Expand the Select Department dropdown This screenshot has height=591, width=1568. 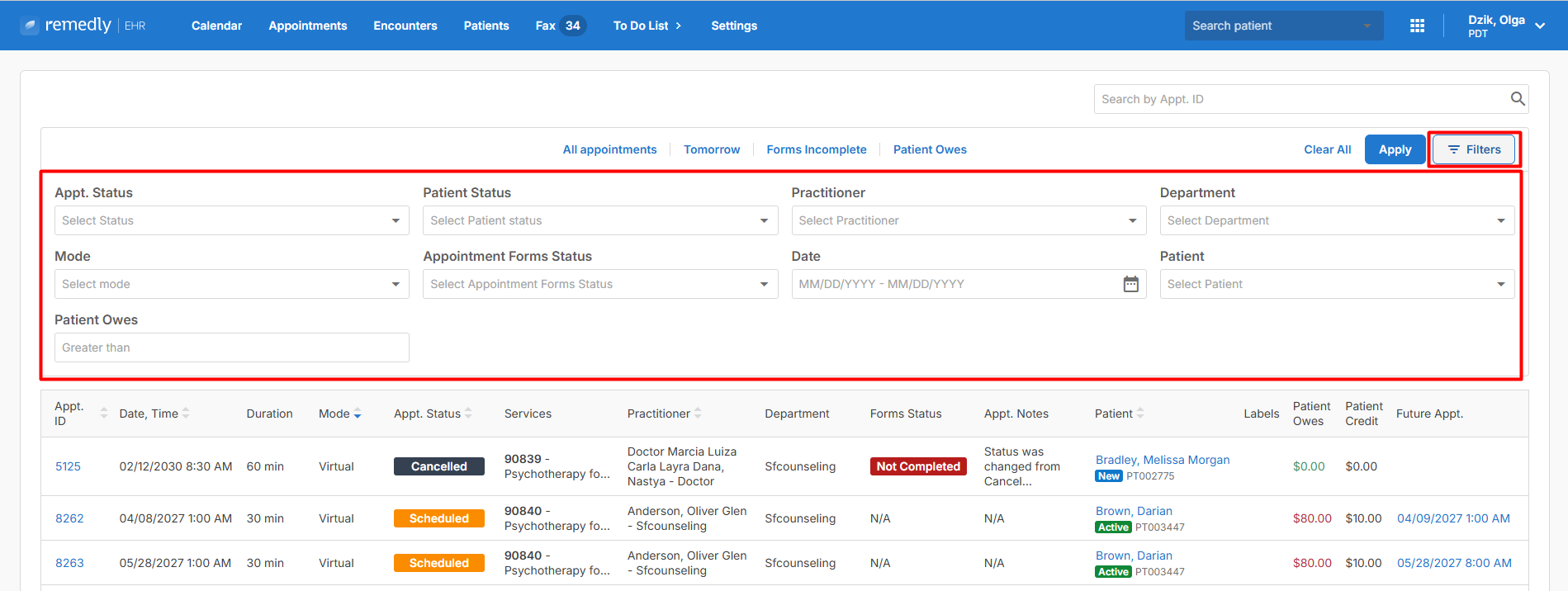1337,220
